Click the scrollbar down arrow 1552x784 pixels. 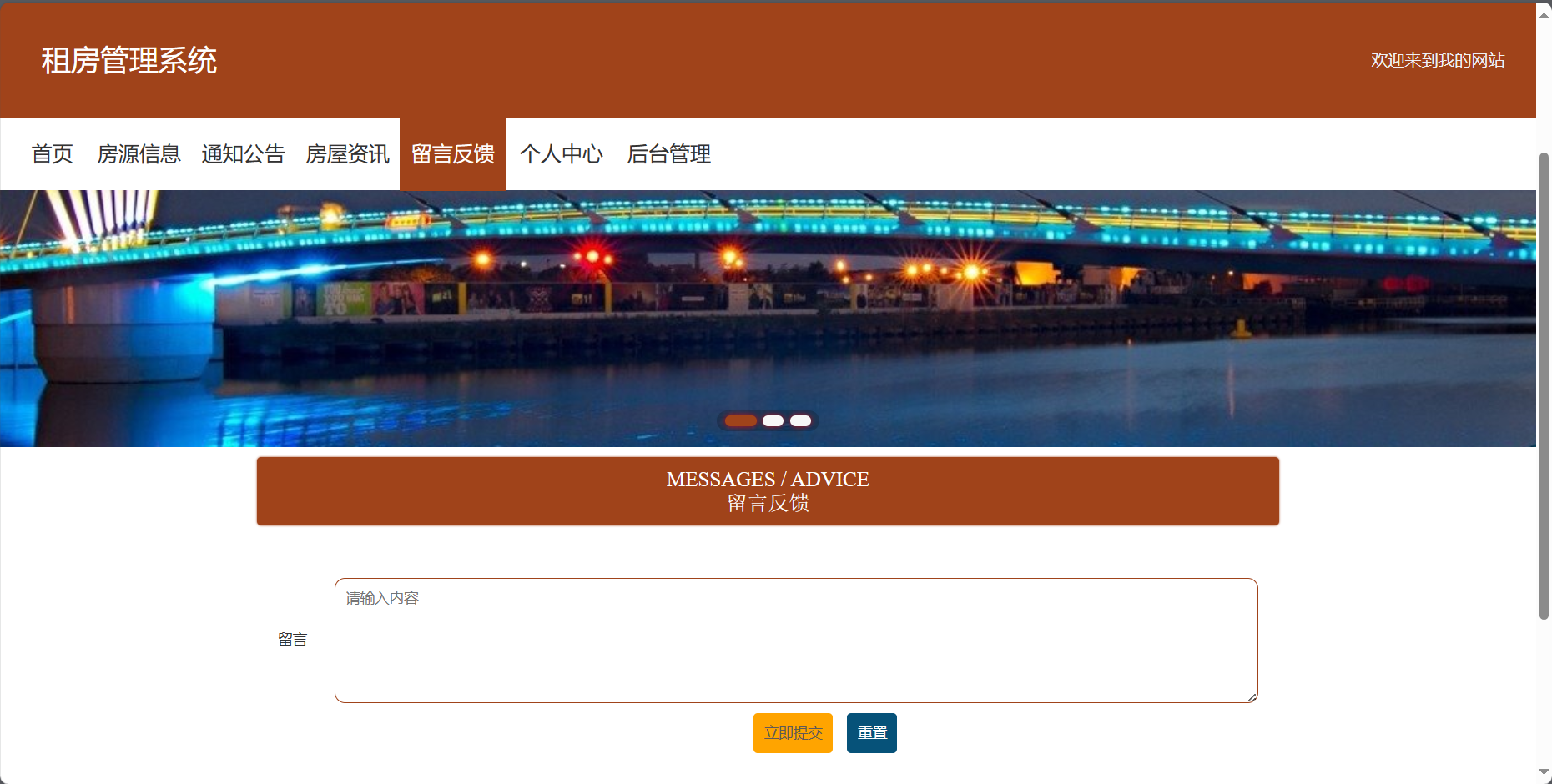coord(1544,773)
